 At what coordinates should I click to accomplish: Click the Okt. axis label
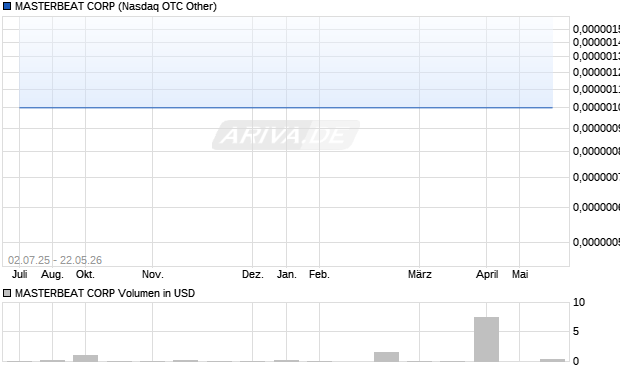tap(85, 274)
